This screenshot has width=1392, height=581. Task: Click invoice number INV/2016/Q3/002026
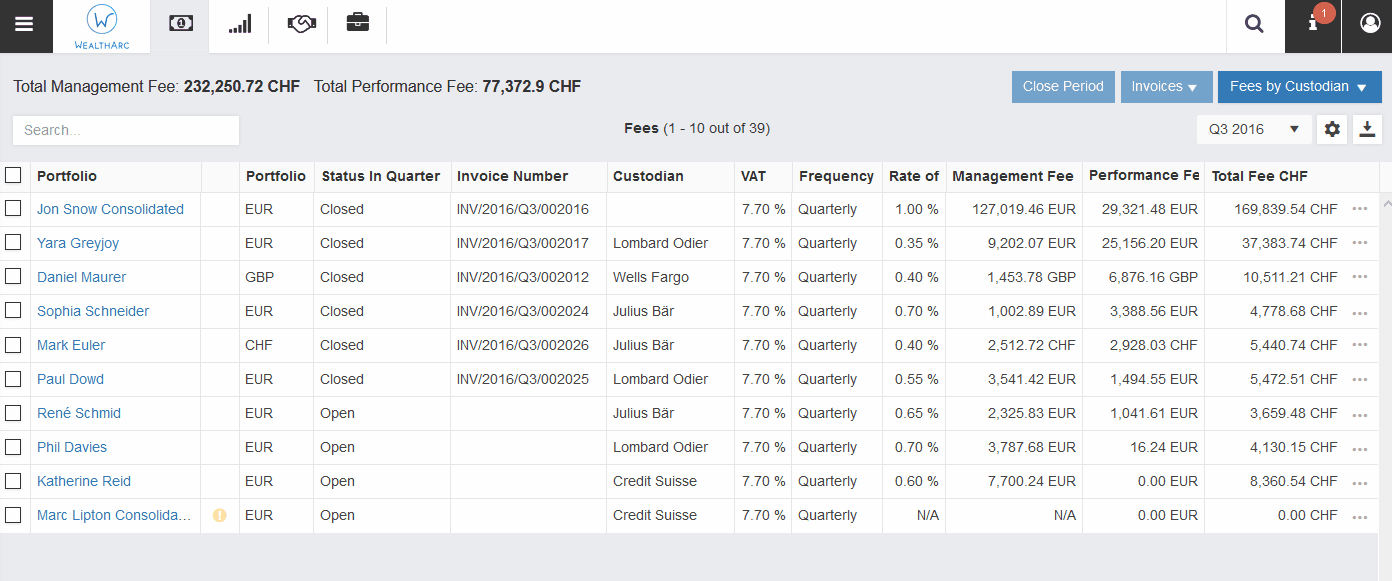(523, 345)
